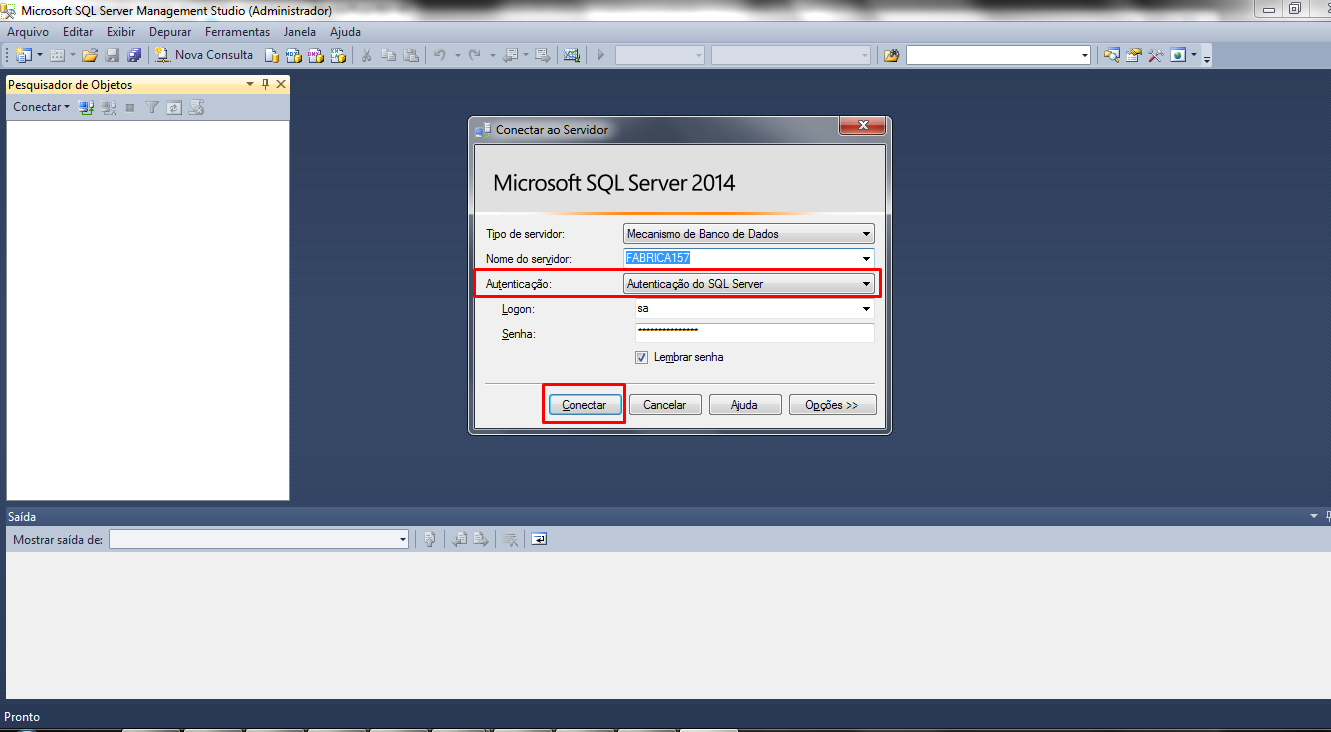Open the activity monitor toolbar icon
Image resolution: width=1331 pixels, height=732 pixels.
point(571,55)
